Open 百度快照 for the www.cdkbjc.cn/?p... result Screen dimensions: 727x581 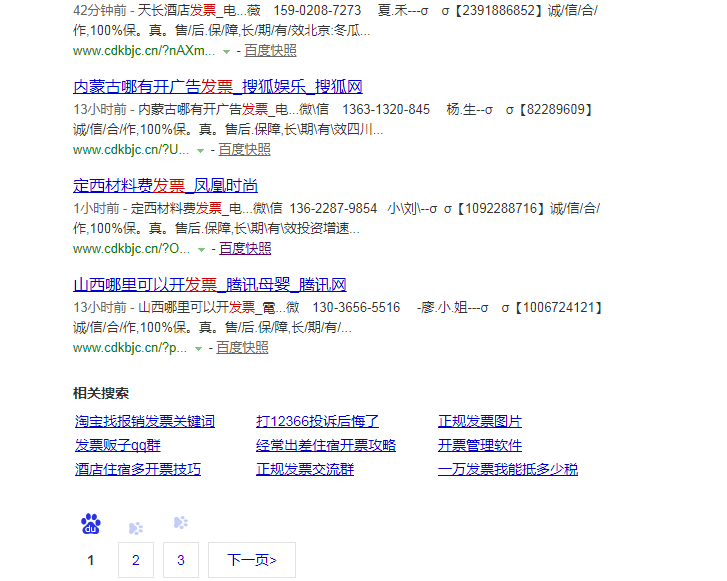click(242, 347)
